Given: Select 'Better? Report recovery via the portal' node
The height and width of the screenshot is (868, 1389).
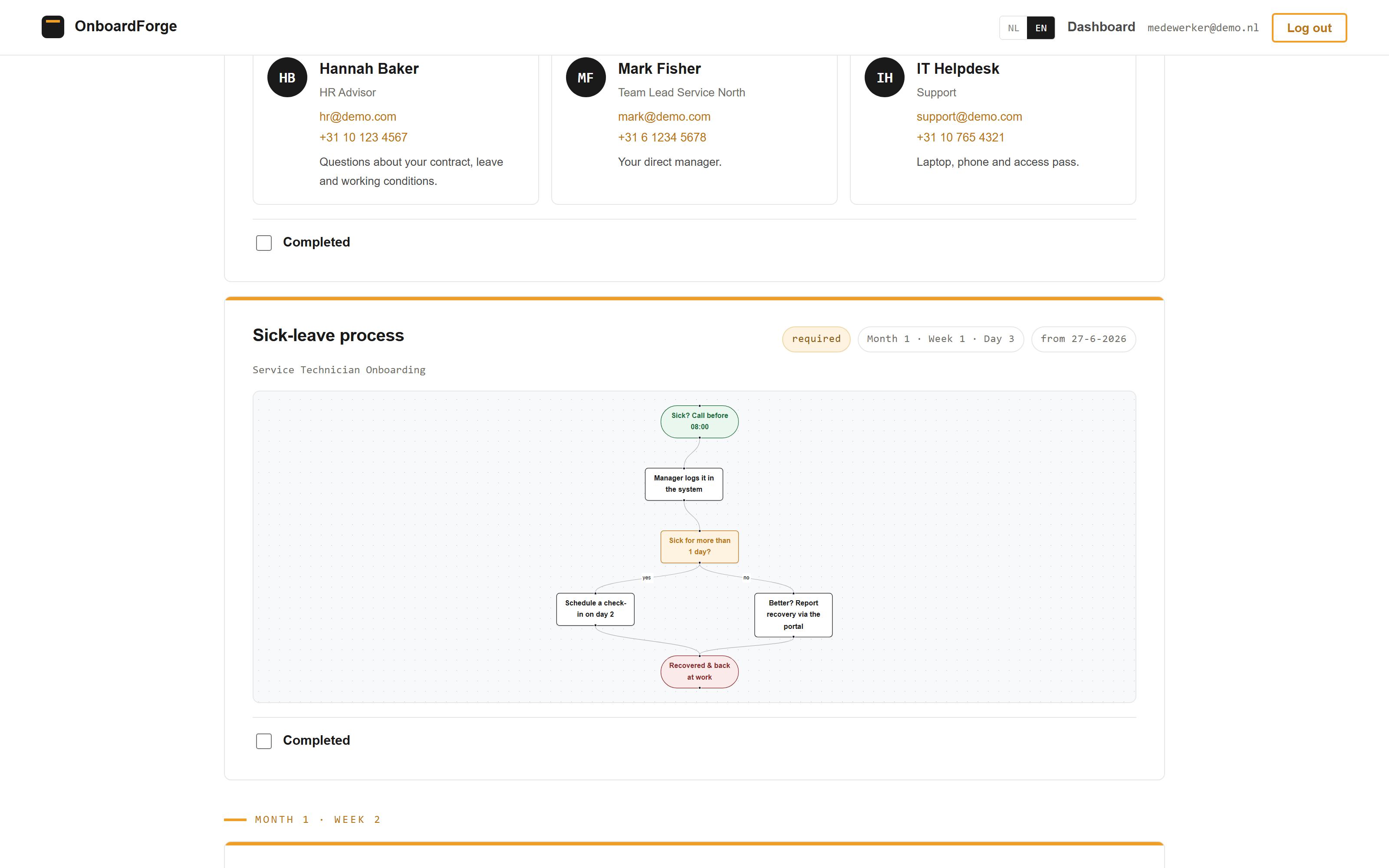Looking at the screenshot, I should [793, 615].
